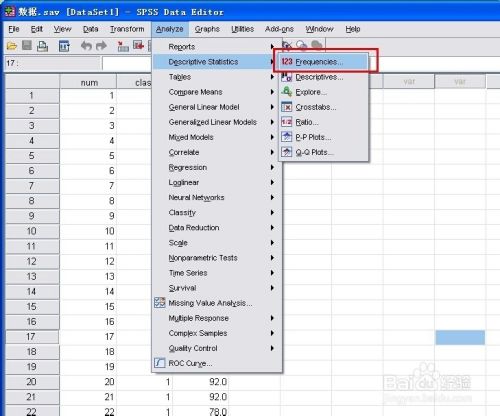
Task: Click the num column header
Action: [88, 82]
